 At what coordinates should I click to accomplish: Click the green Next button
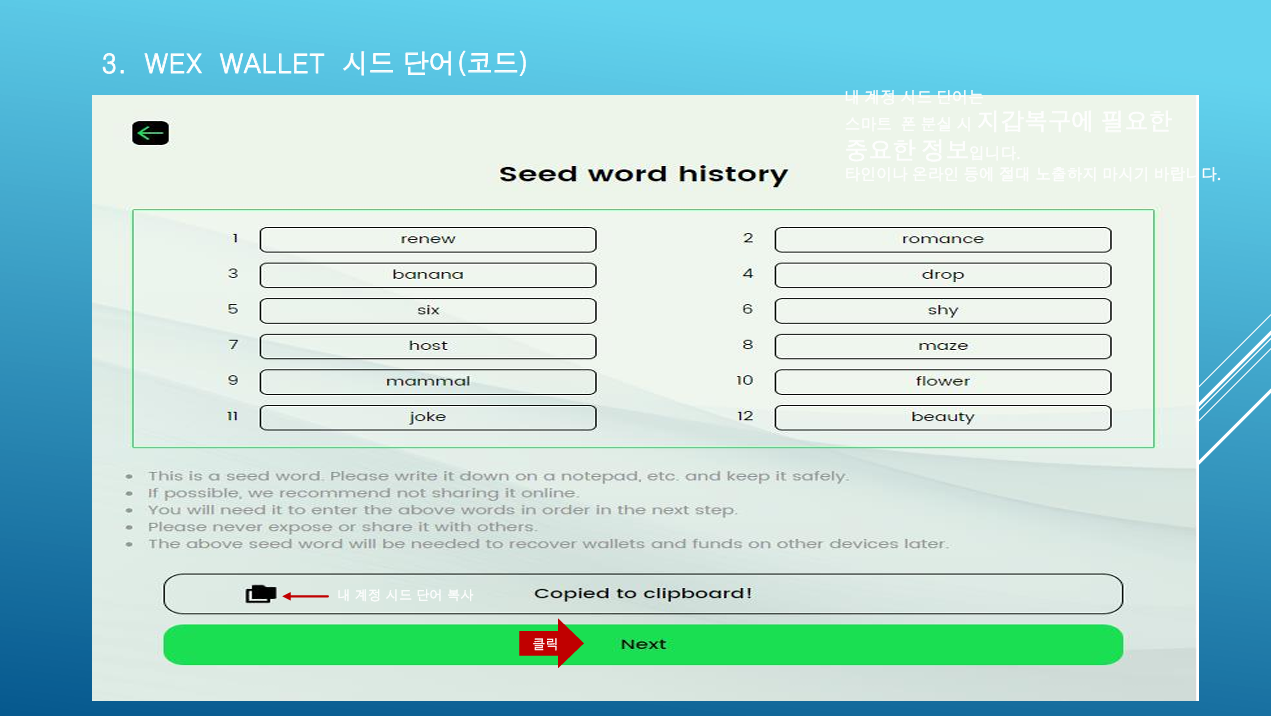click(x=643, y=645)
